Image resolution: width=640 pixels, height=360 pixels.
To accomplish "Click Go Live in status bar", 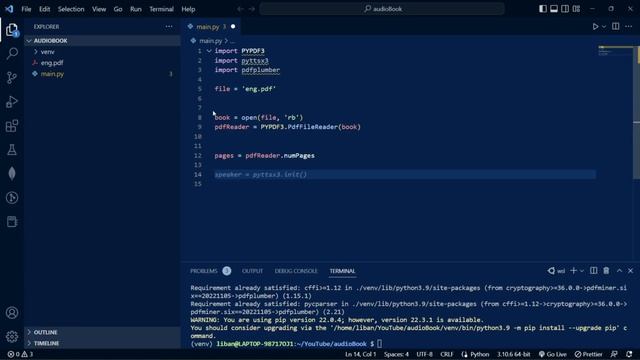I will 553,354.
